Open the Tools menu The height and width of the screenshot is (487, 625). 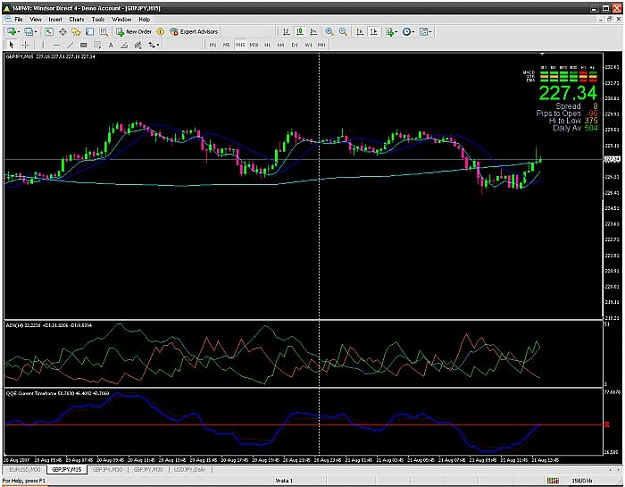click(98, 19)
